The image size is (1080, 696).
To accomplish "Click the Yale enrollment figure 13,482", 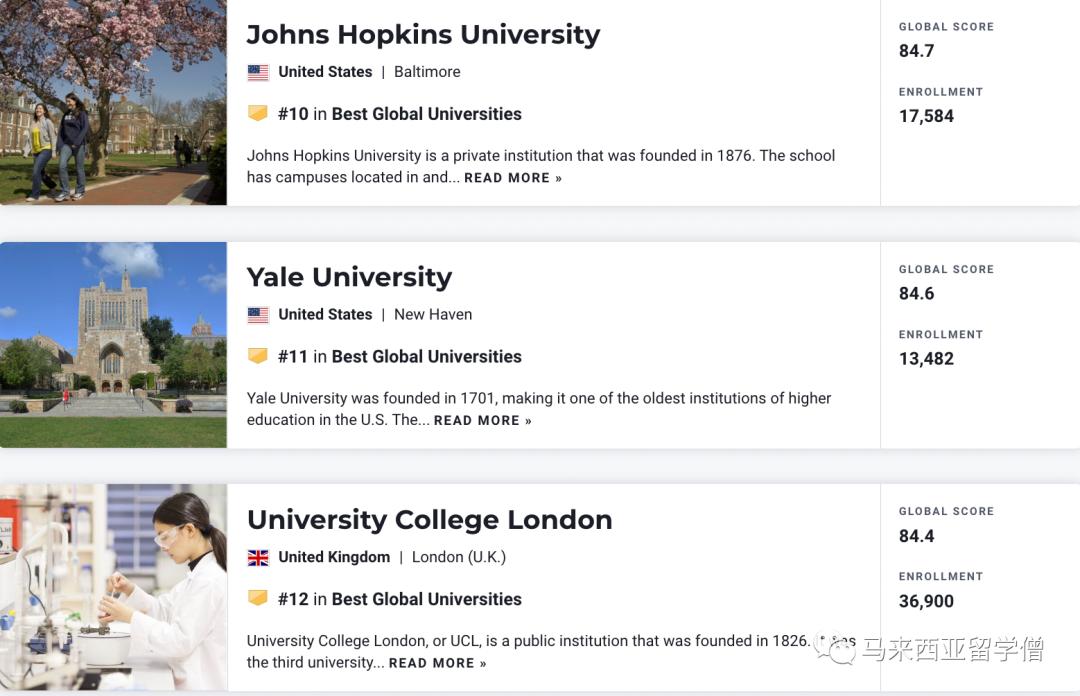I will pos(926,359).
